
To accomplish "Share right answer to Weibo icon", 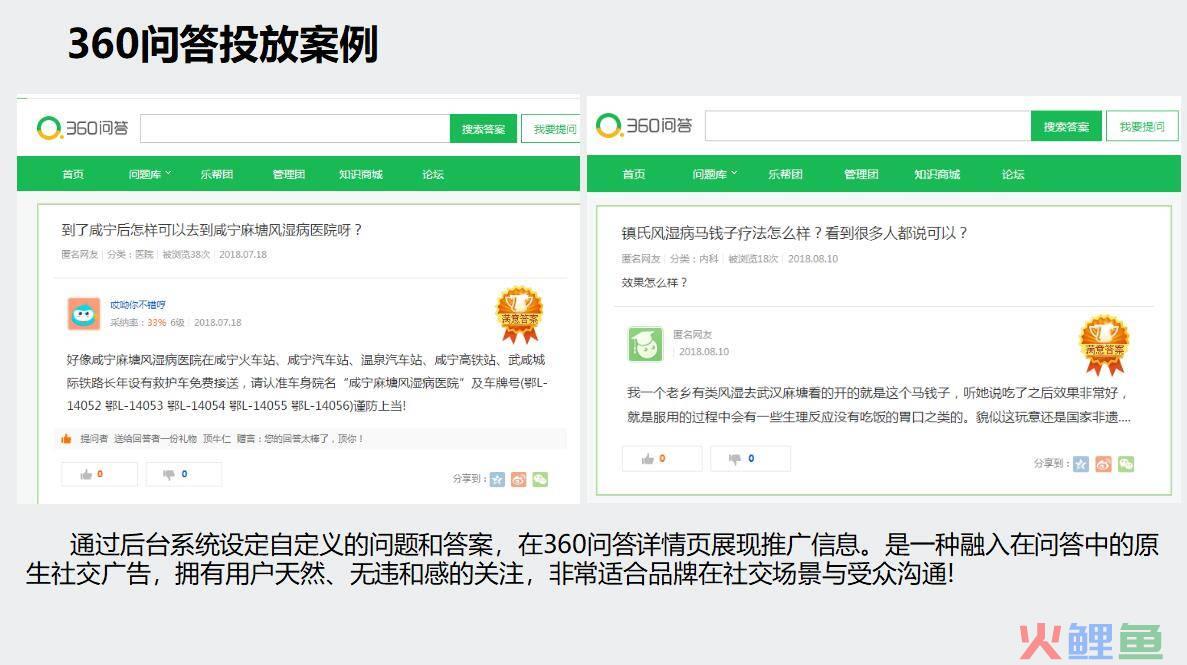I will (1104, 464).
